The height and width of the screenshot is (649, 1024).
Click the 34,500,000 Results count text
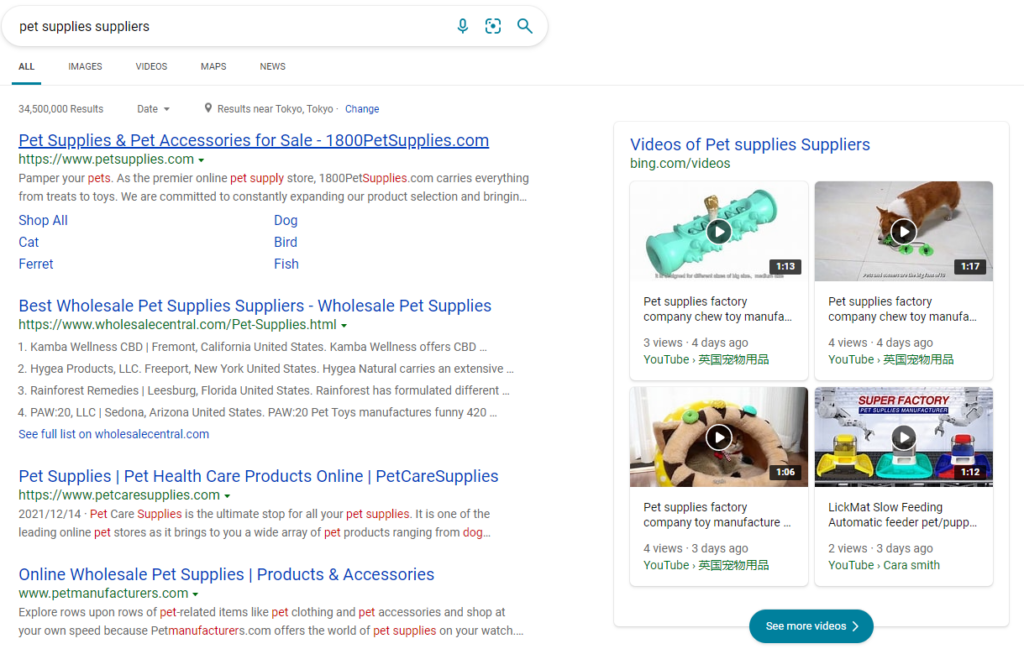click(61, 109)
